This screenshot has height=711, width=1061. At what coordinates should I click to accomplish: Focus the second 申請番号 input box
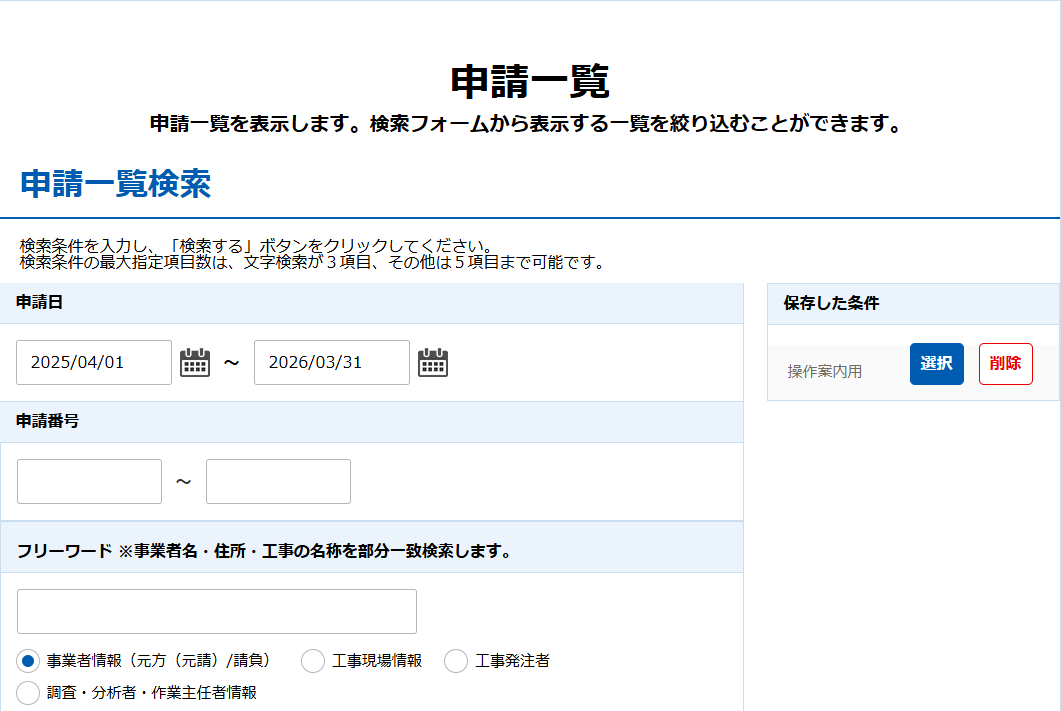[x=278, y=482]
